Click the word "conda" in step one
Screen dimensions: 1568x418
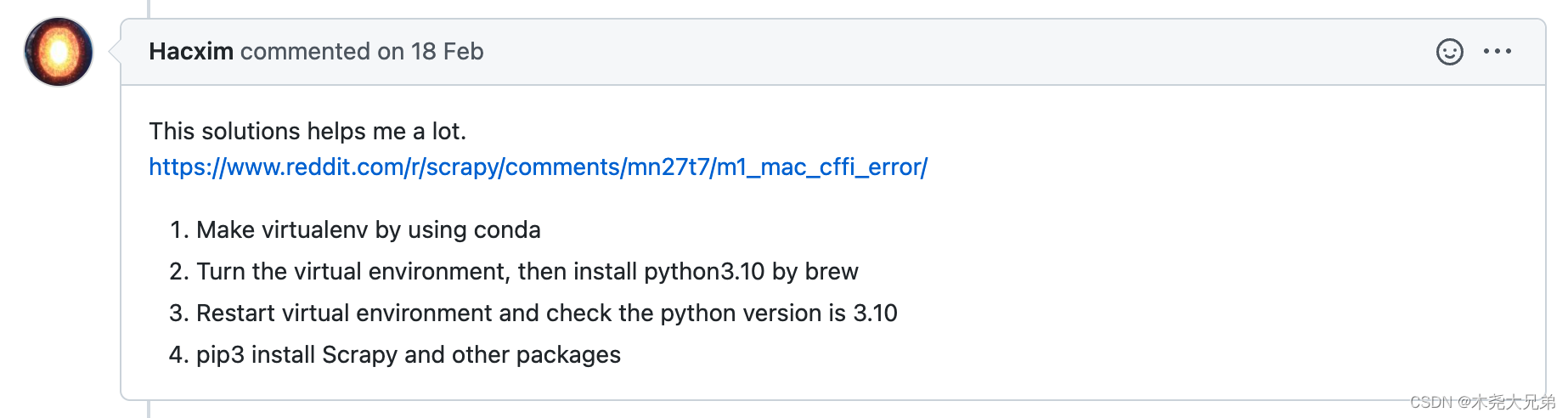tap(507, 230)
